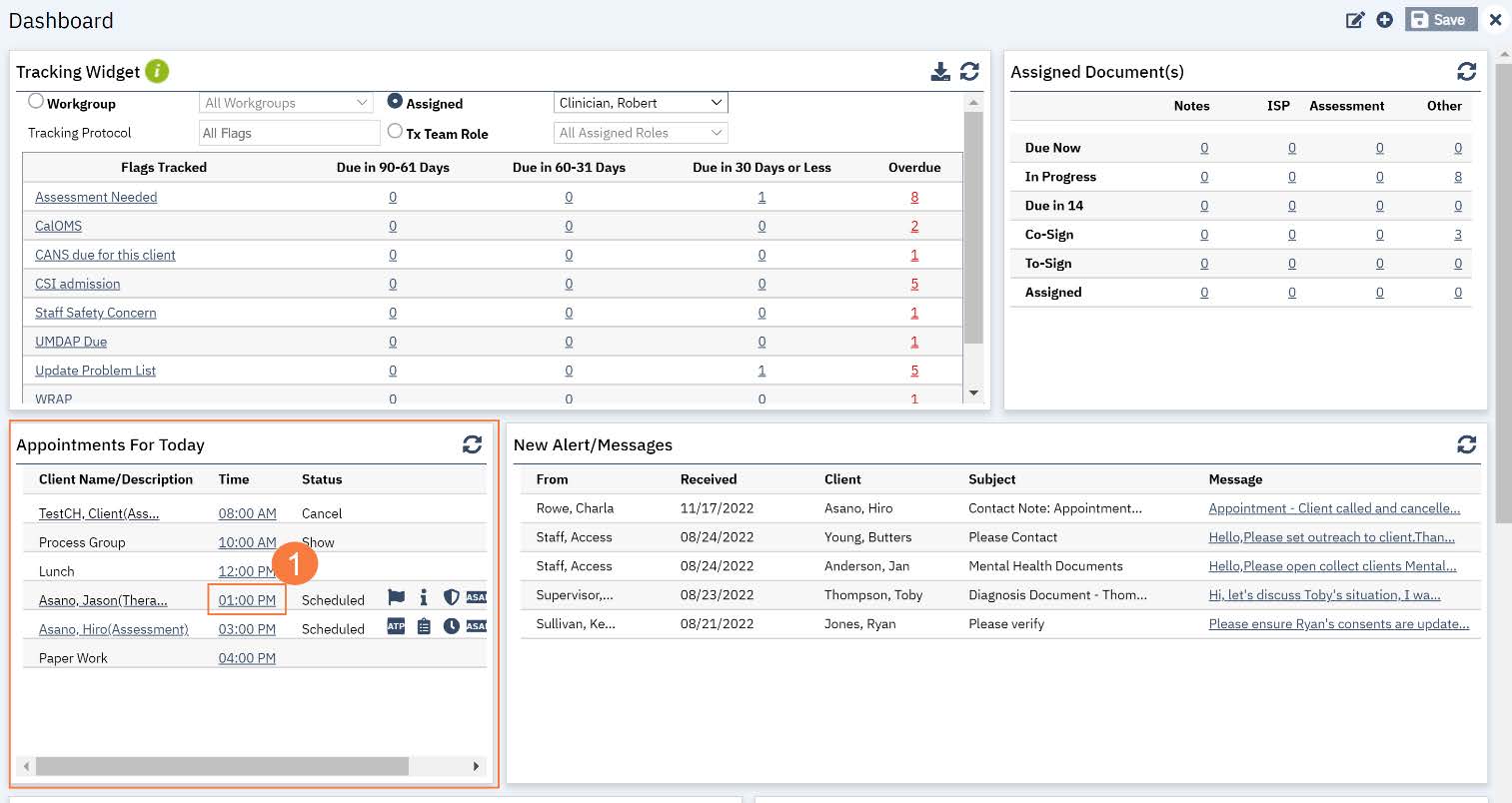This screenshot has width=1512, height=803.
Task: Select the Assigned radio button
Action: (x=395, y=102)
